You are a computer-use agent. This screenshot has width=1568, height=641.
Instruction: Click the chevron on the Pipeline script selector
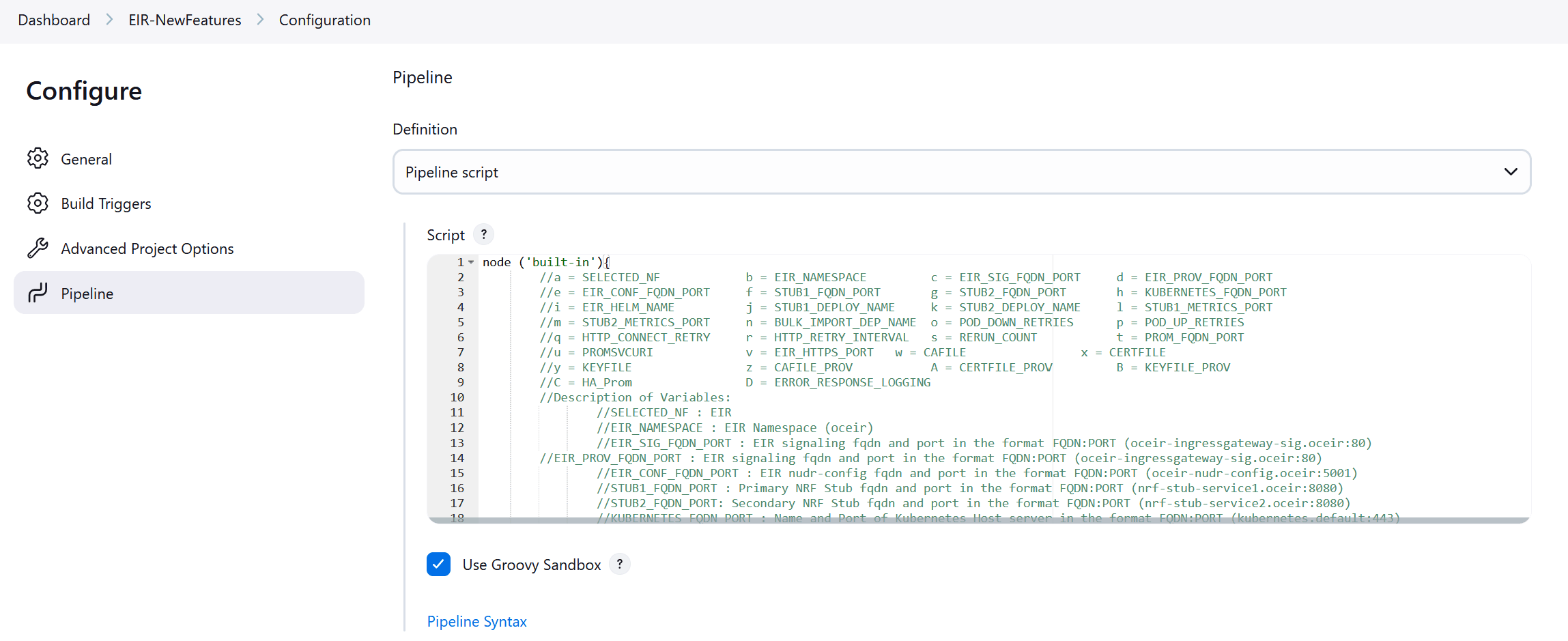1511,172
